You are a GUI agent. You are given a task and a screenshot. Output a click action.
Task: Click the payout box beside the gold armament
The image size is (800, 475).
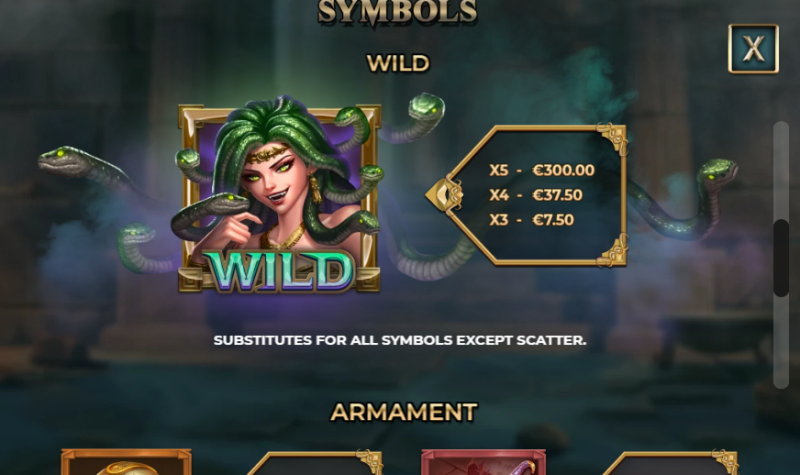coord(314,463)
